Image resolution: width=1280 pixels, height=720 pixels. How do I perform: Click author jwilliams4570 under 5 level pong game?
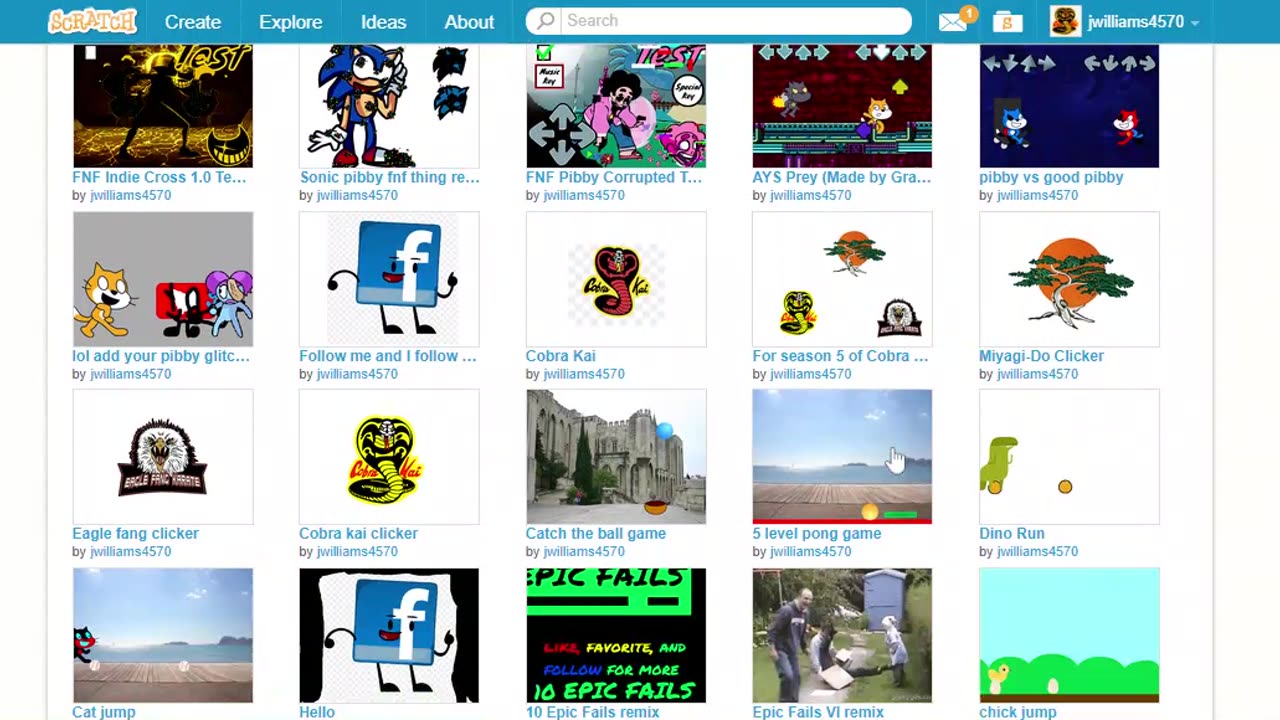[x=810, y=552]
